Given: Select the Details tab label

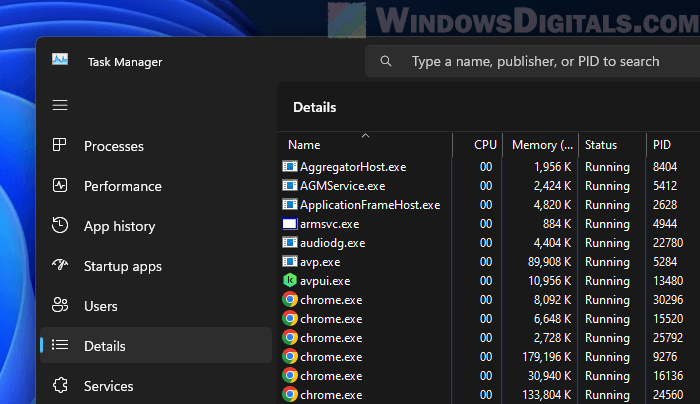Looking at the screenshot, I should coord(104,346).
